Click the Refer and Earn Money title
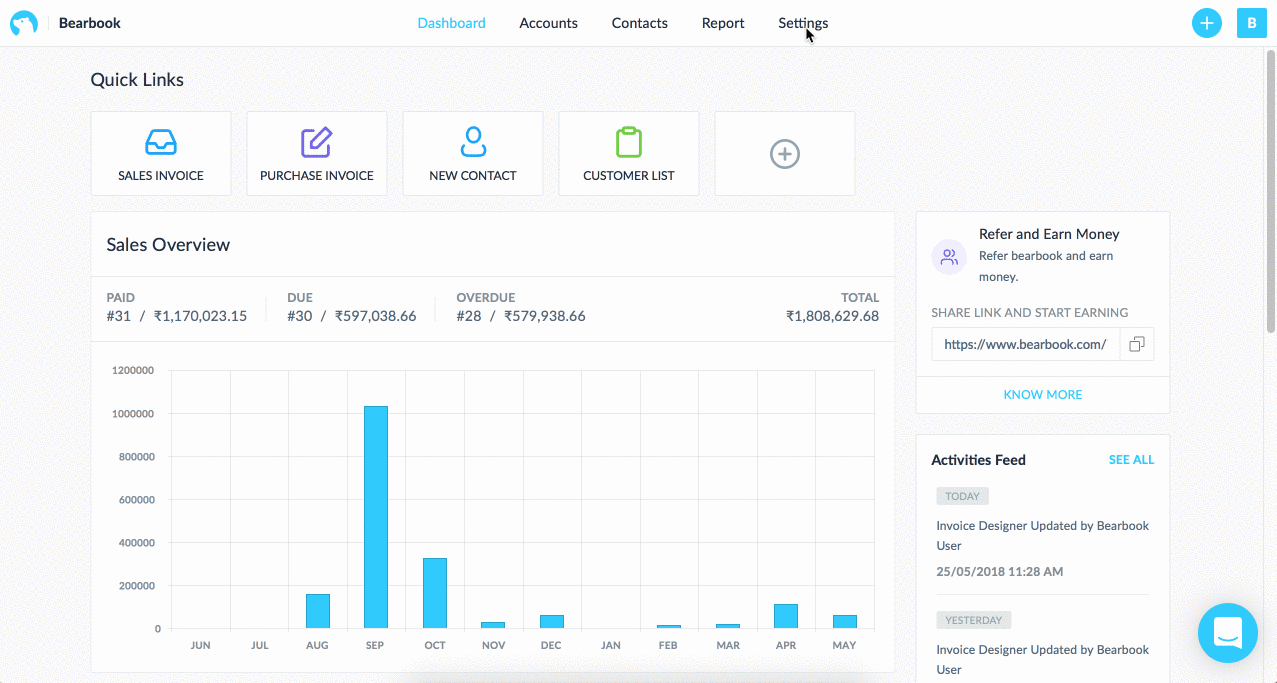The height and width of the screenshot is (683, 1277). 1049,234
